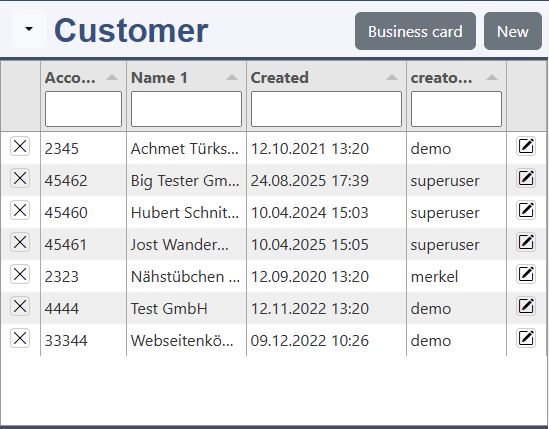Delete customer with account 33344
549x429 pixels.
[x=20, y=338]
